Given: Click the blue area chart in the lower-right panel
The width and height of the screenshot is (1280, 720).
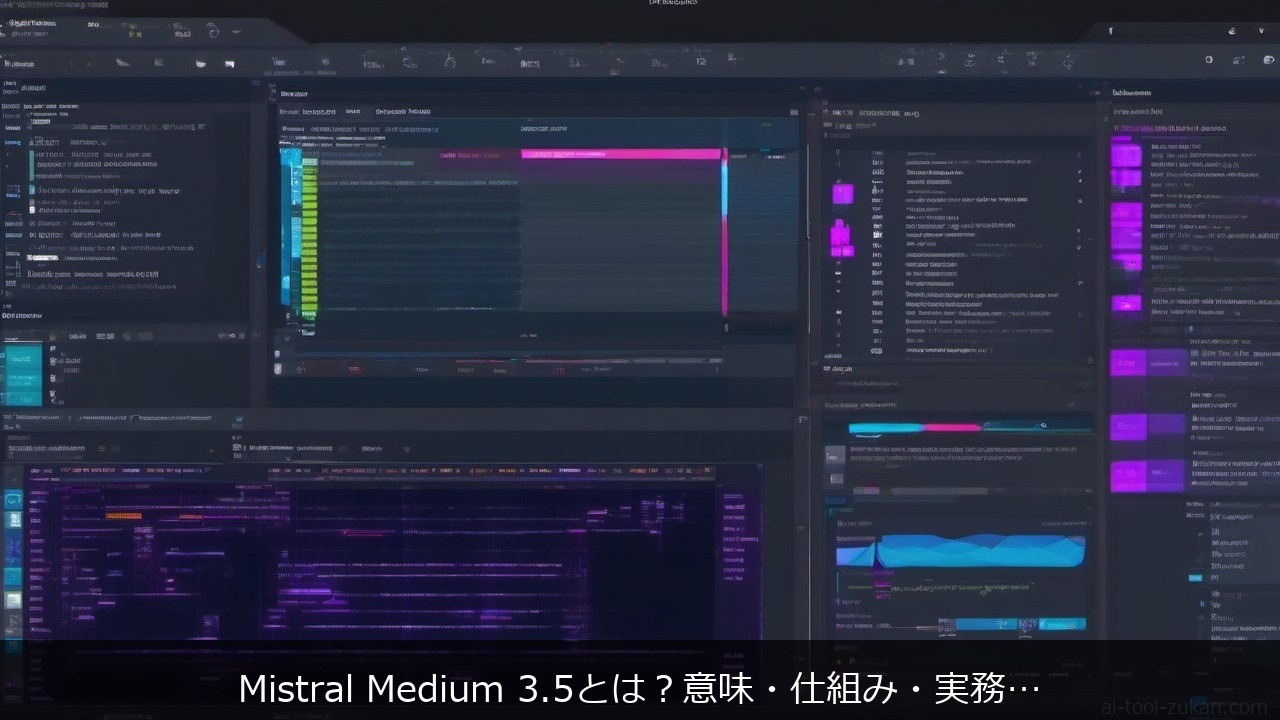Looking at the screenshot, I should pos(961,550).
